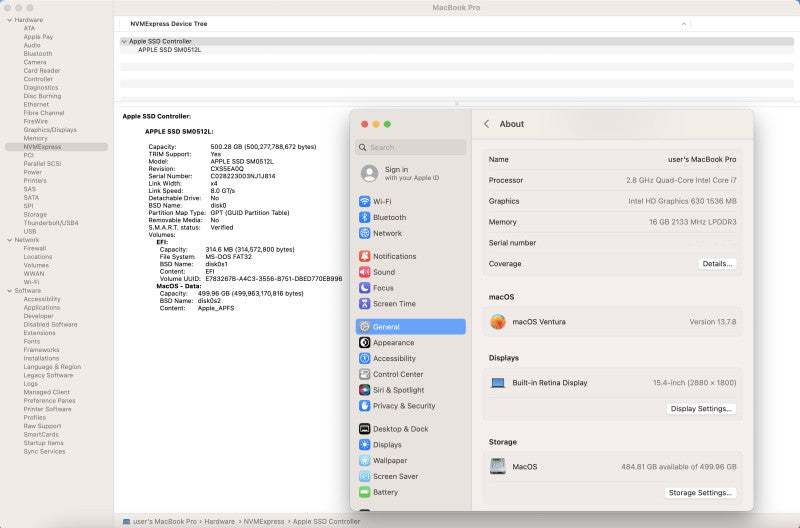Click the user avatar beside Sign in
This screenshot has height=528, width=800.
[369, 173]
